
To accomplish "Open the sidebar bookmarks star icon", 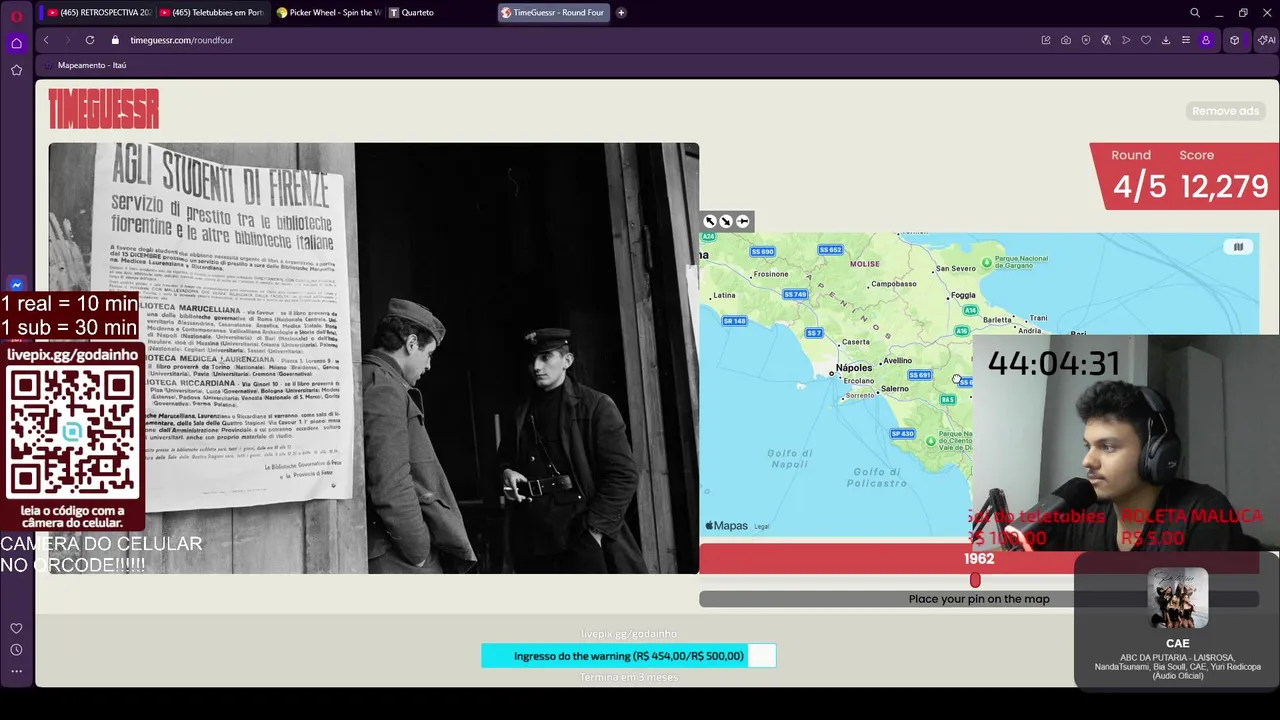I will (16, 70).
